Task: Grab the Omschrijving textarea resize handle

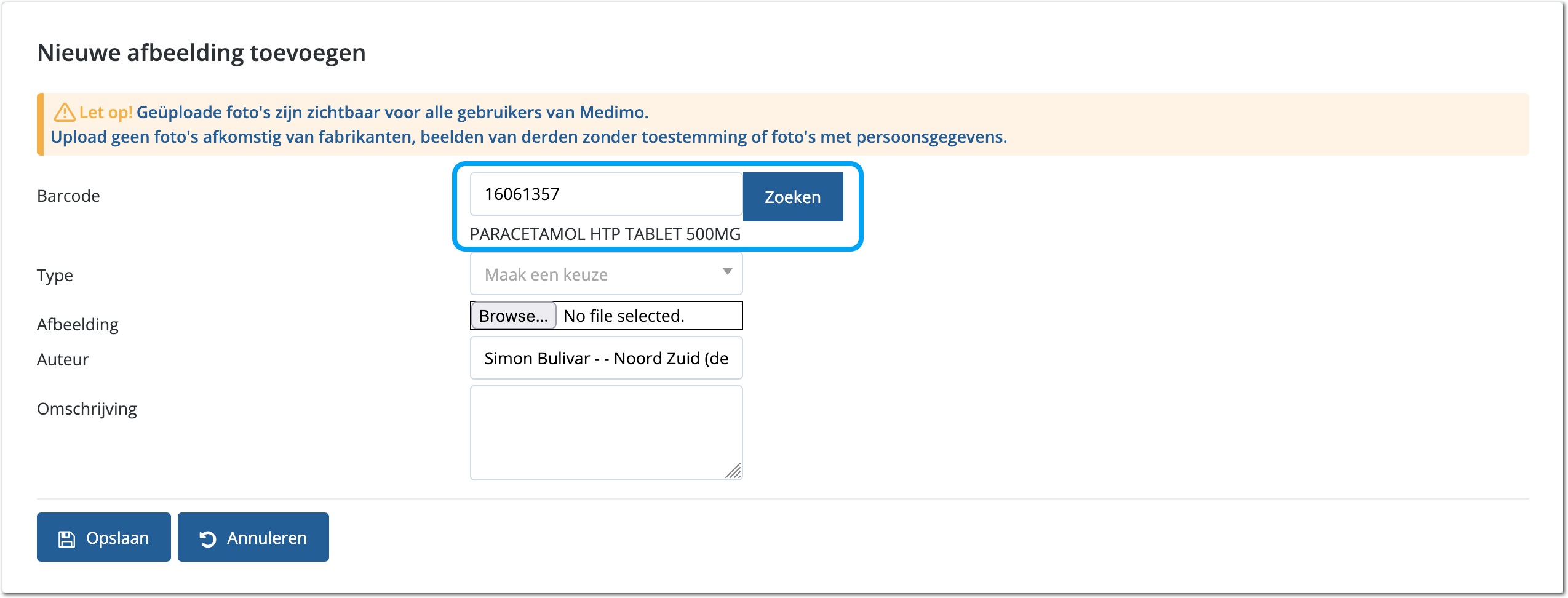Action: click(x=734, y=471)
